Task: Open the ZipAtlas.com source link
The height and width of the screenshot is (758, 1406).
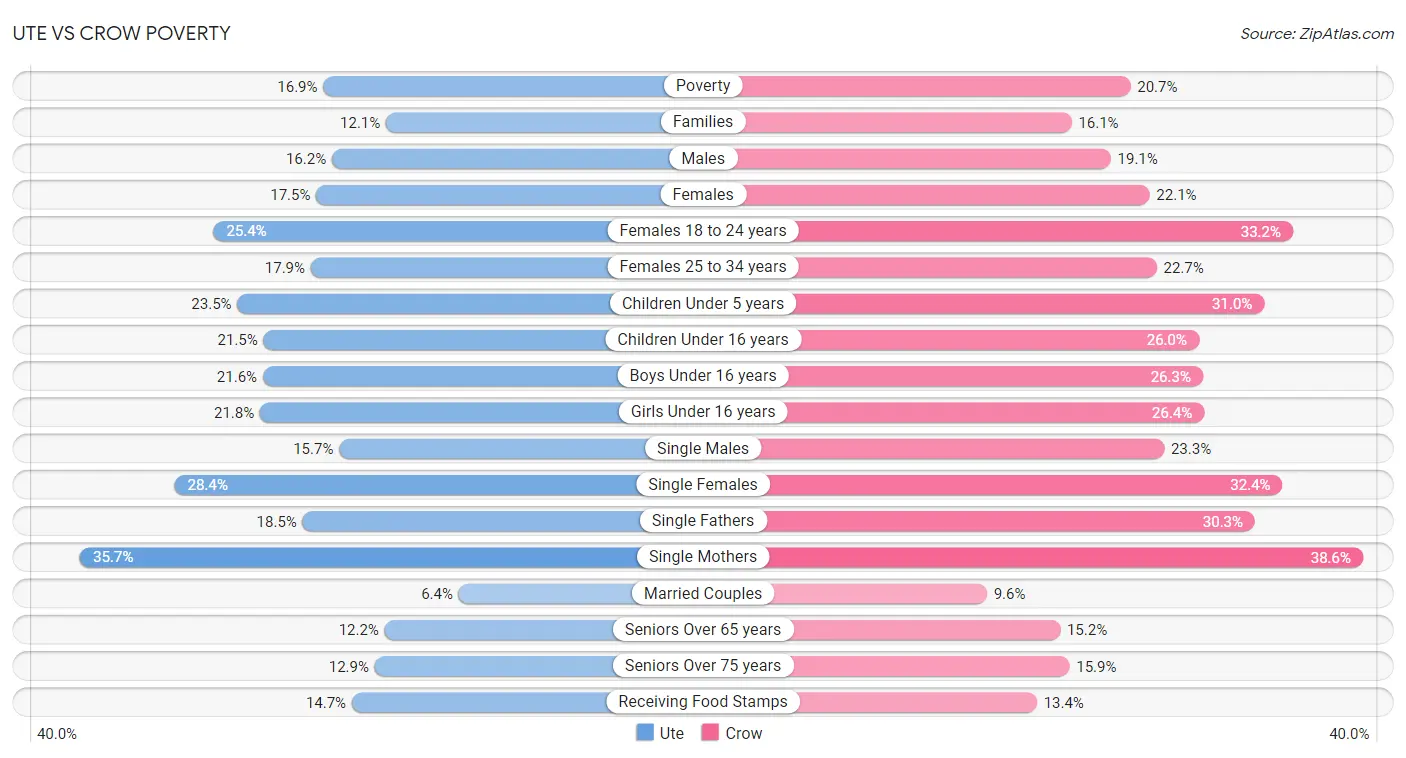Action: 1317,33
